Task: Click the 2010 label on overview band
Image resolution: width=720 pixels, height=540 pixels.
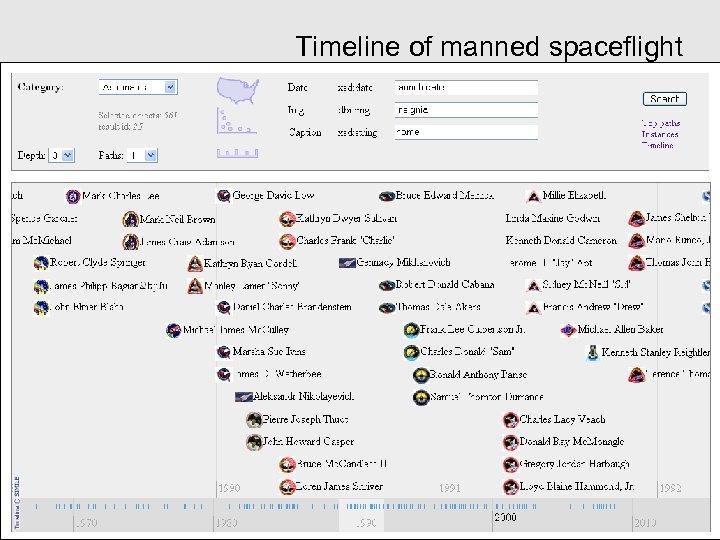Action: pyautogui.click(x=645, y=523)
